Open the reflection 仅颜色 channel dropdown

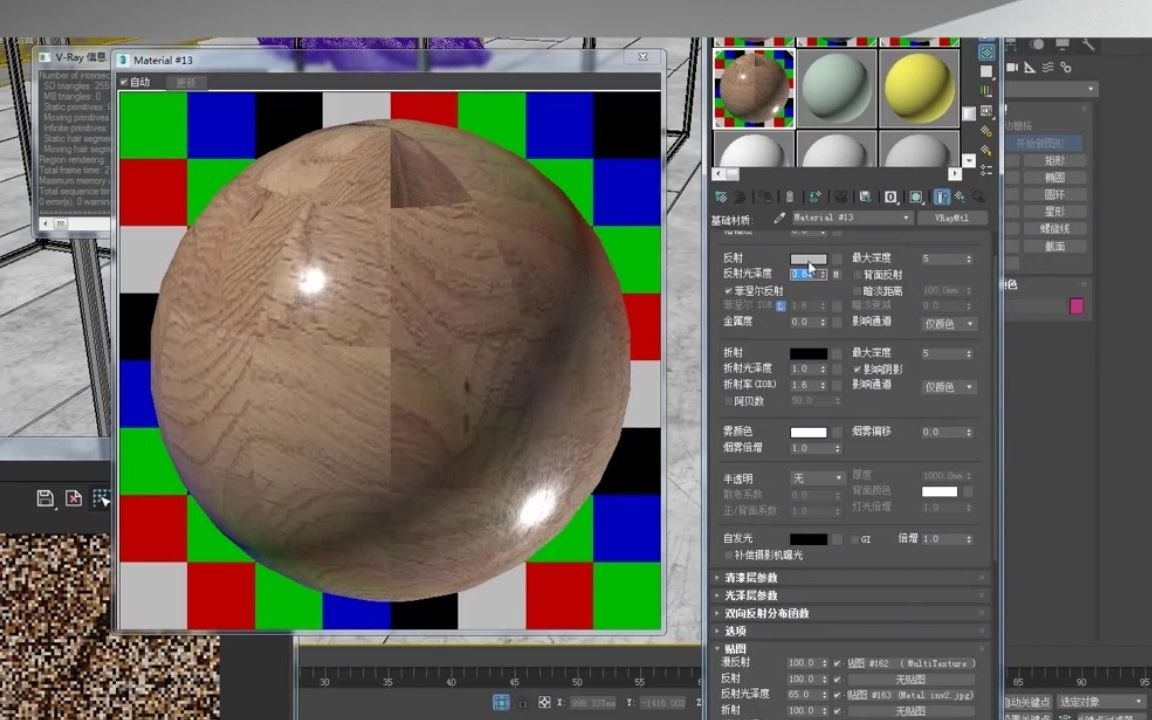tap(948, 323)
